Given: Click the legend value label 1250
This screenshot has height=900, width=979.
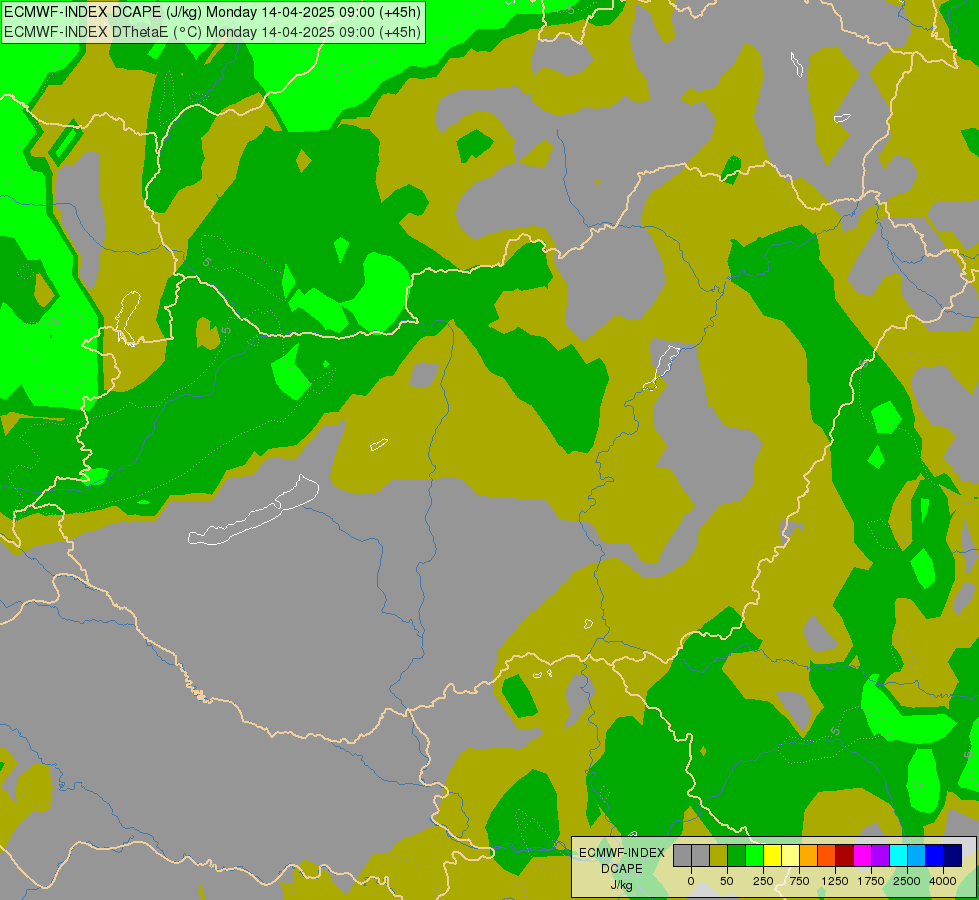Looking at the screenshot, I should pos(835,881).
